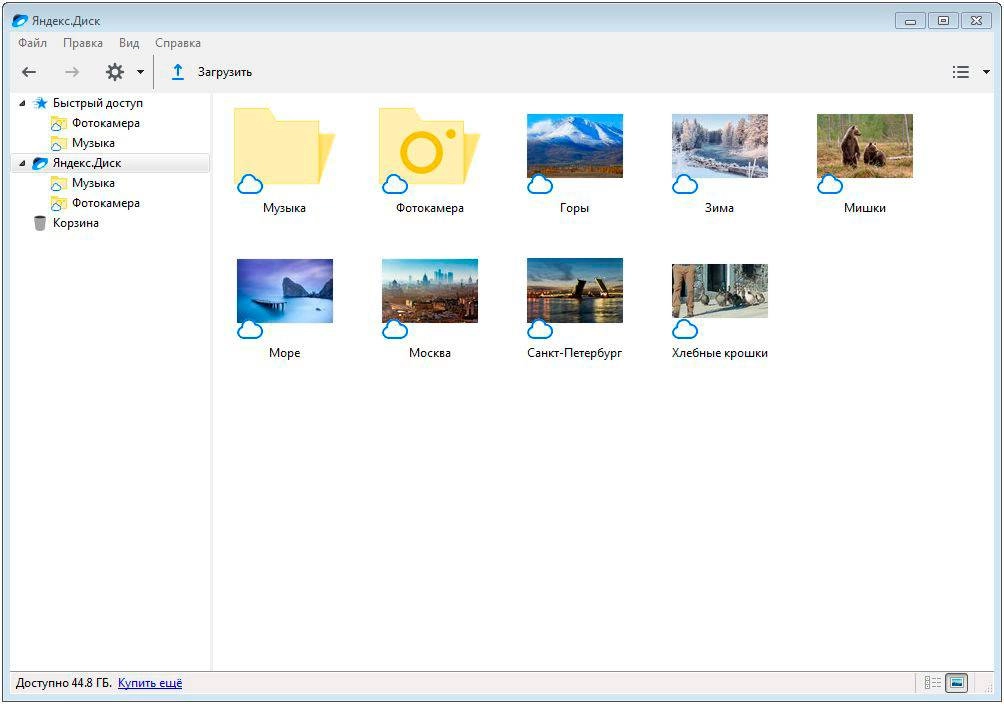
Task: Click the Мишки file name label
Action: click(865, 208)
